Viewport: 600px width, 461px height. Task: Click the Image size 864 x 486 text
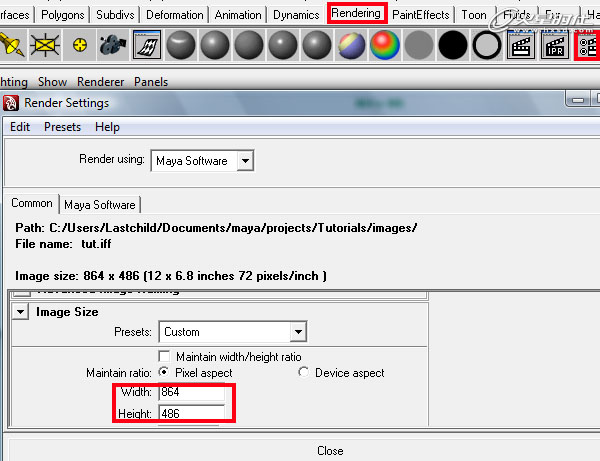coord(171,276)
